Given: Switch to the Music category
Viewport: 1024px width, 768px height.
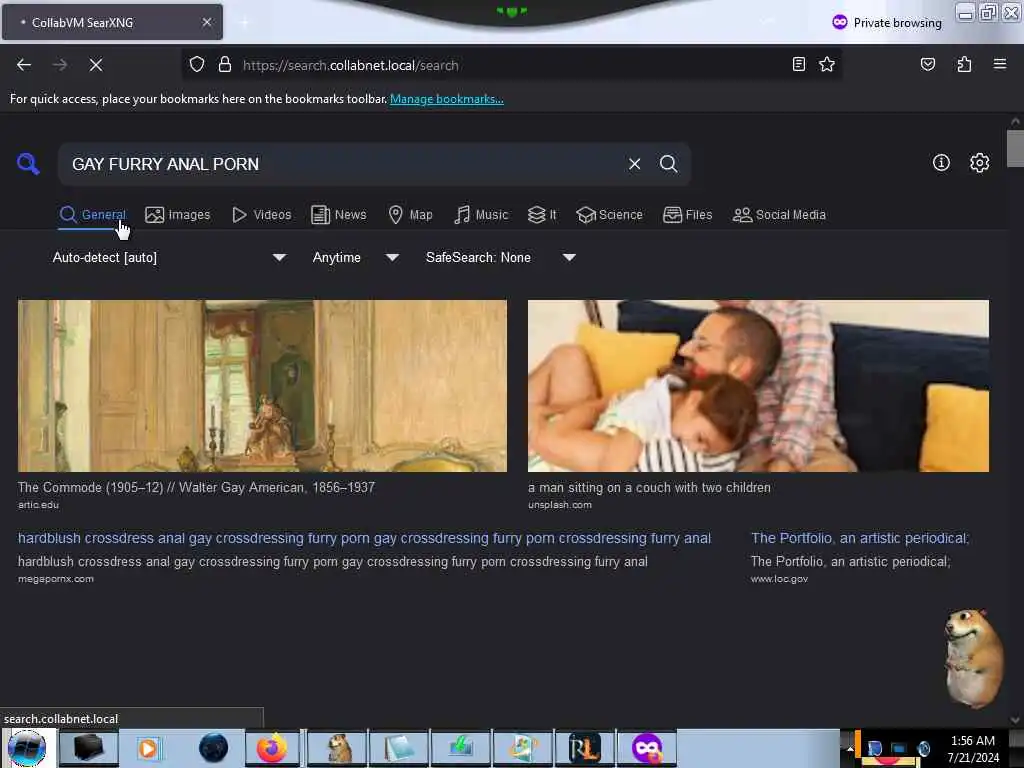Looking at the screenshot, I should tap(481, 214).
